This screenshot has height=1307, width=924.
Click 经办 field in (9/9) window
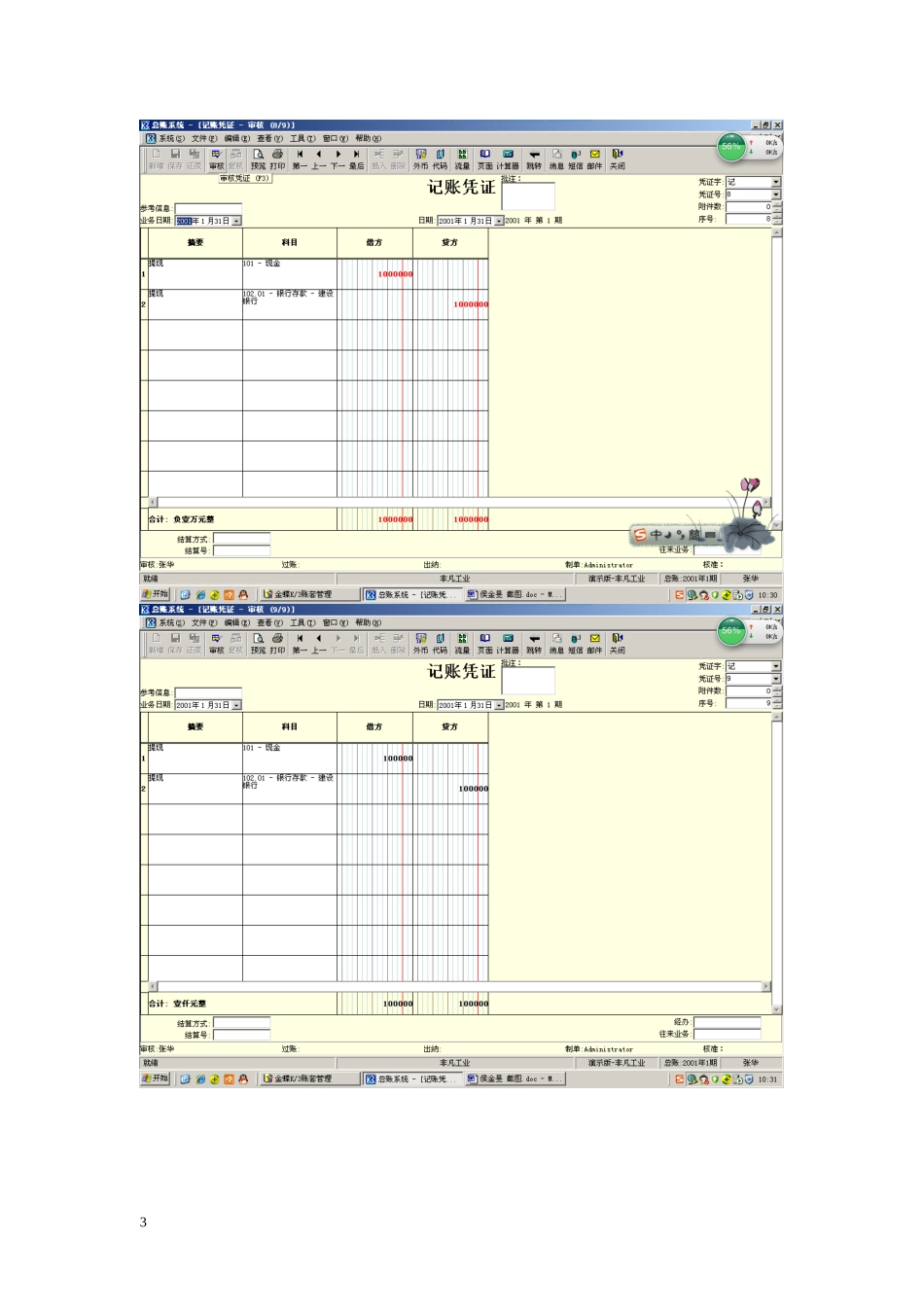[727, 1022]
